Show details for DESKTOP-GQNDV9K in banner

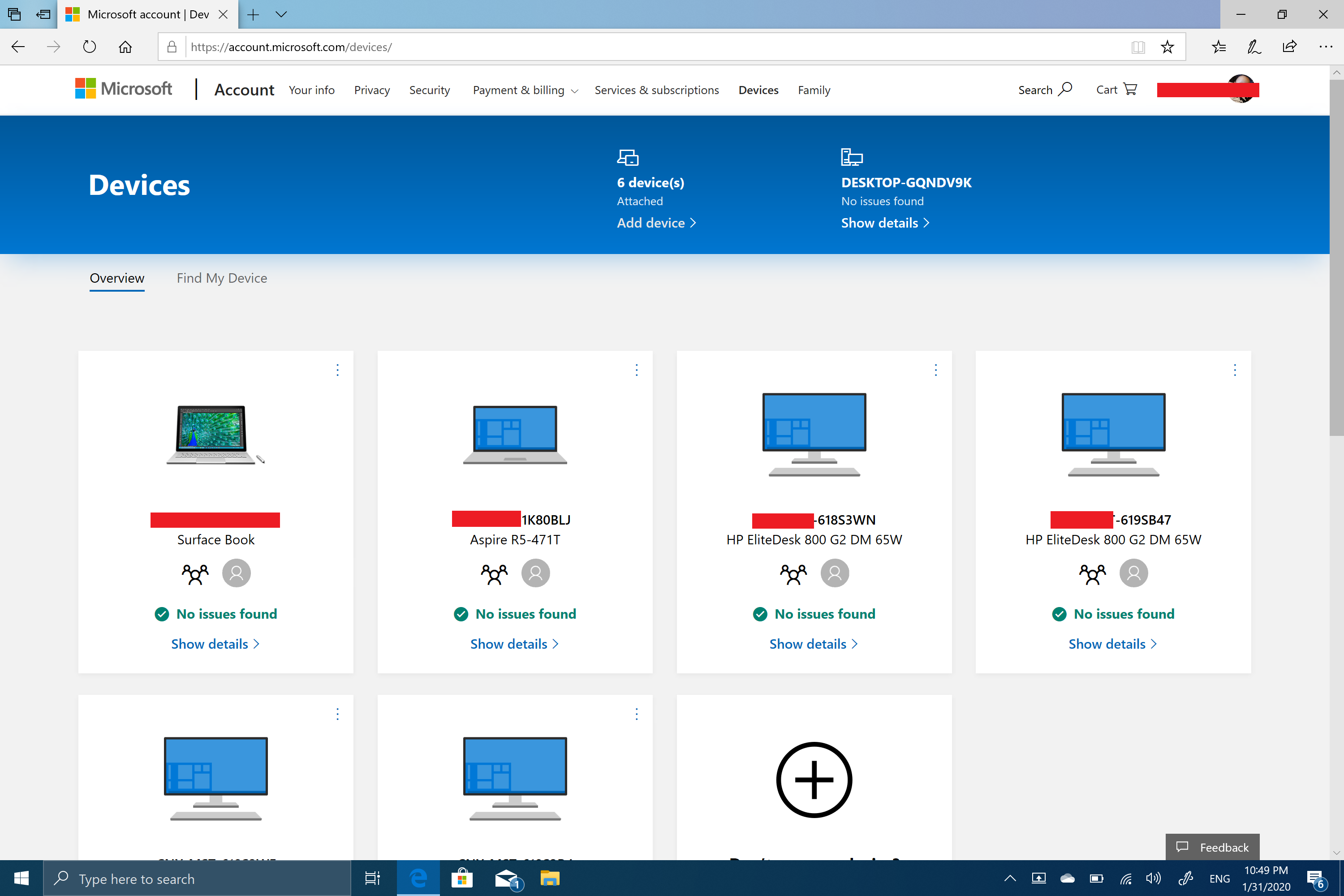pyautogui.click(x=885, y=223)
